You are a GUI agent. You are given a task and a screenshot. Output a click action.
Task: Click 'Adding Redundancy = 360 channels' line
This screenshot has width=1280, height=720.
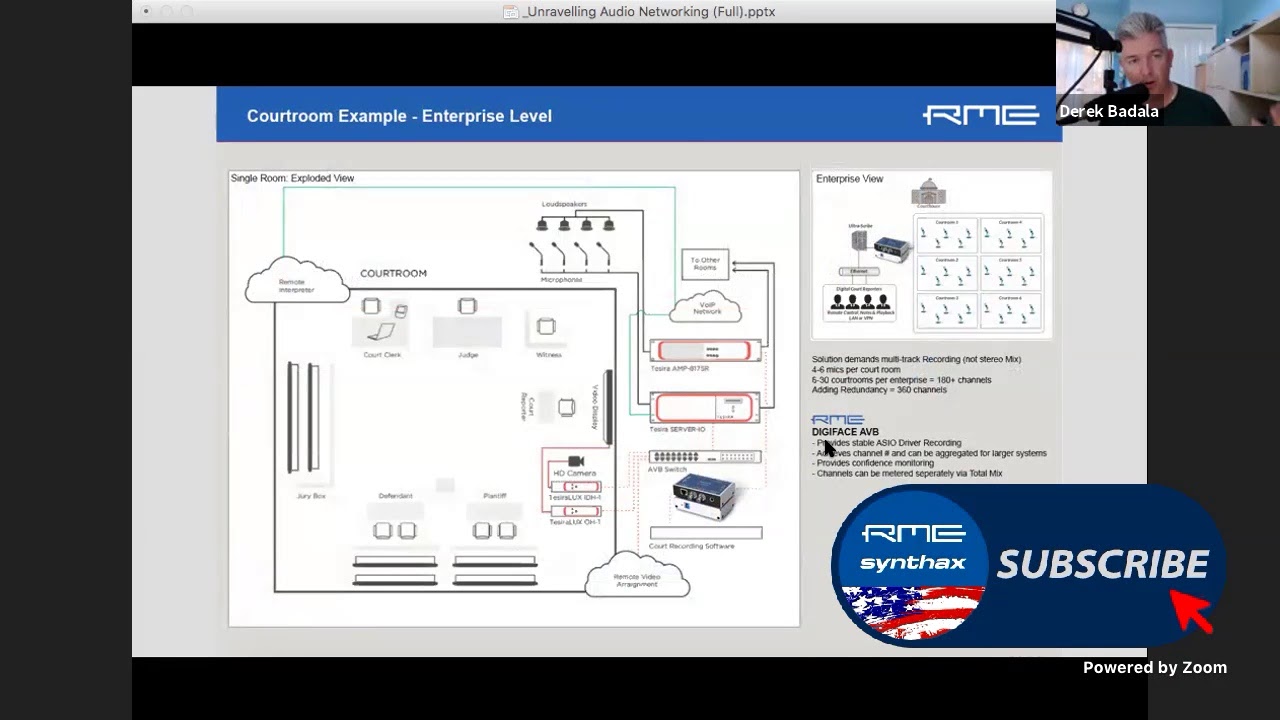click(879, 390)
